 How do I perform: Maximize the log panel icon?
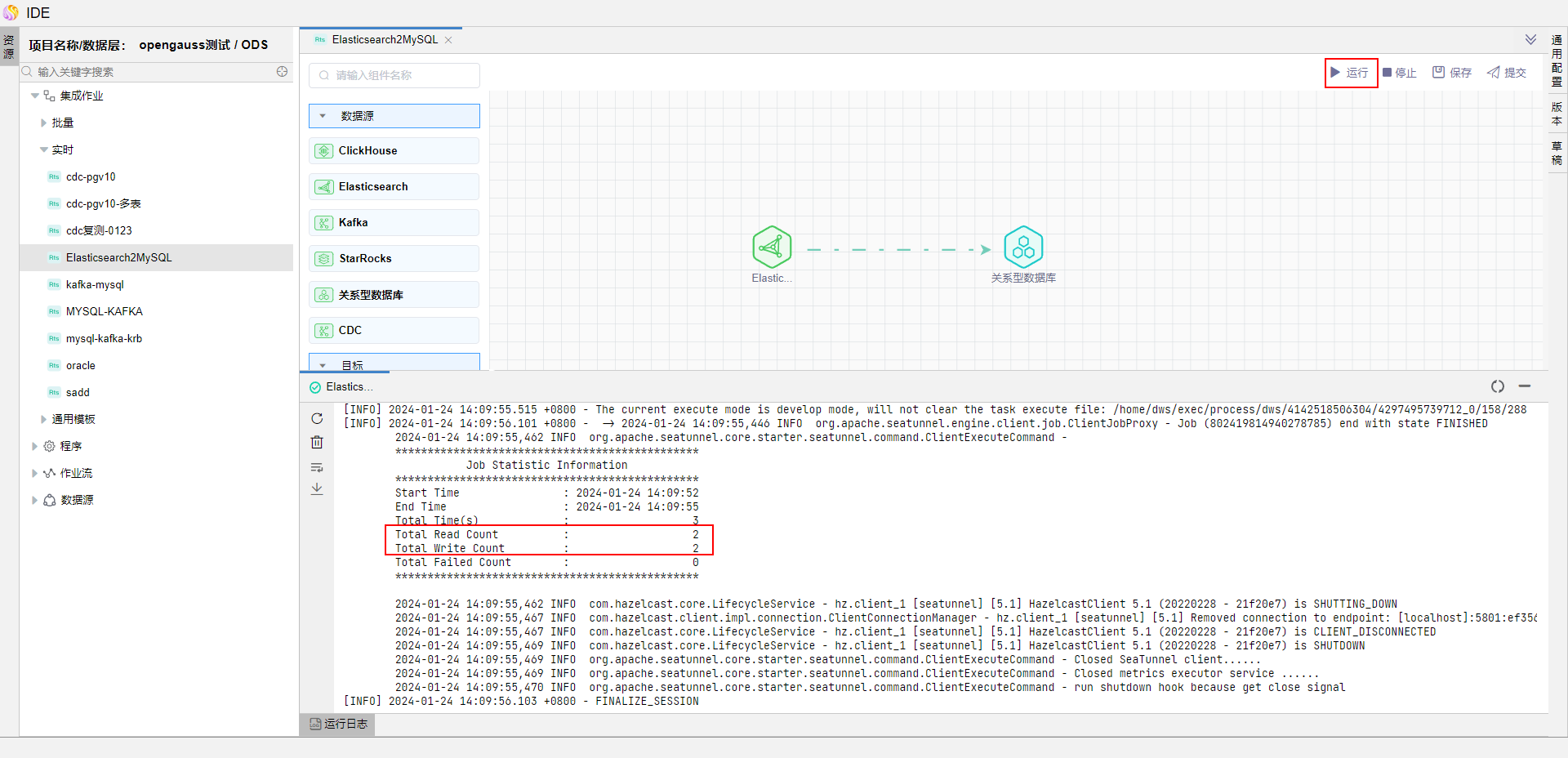click(1497, 386)
